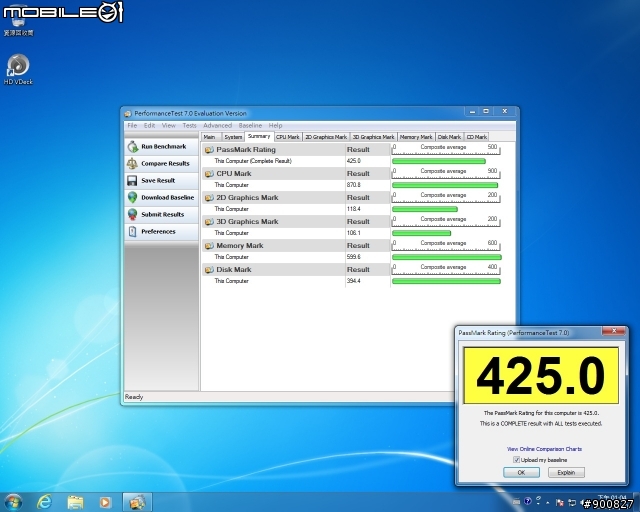
Task: Click the icon beside PassMark Rating heading
Action: (x=209, y=150)
